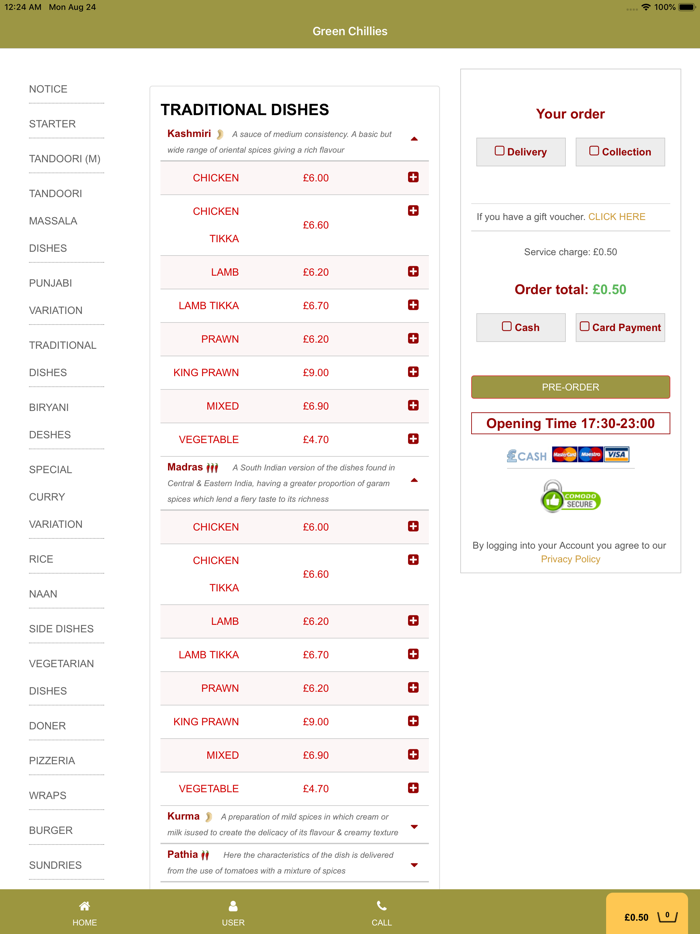Image resolution: width=700 pixels, height=934 pixels.
Task: Expand the Kurma section arrow
Action: click(x=414, y=827)
